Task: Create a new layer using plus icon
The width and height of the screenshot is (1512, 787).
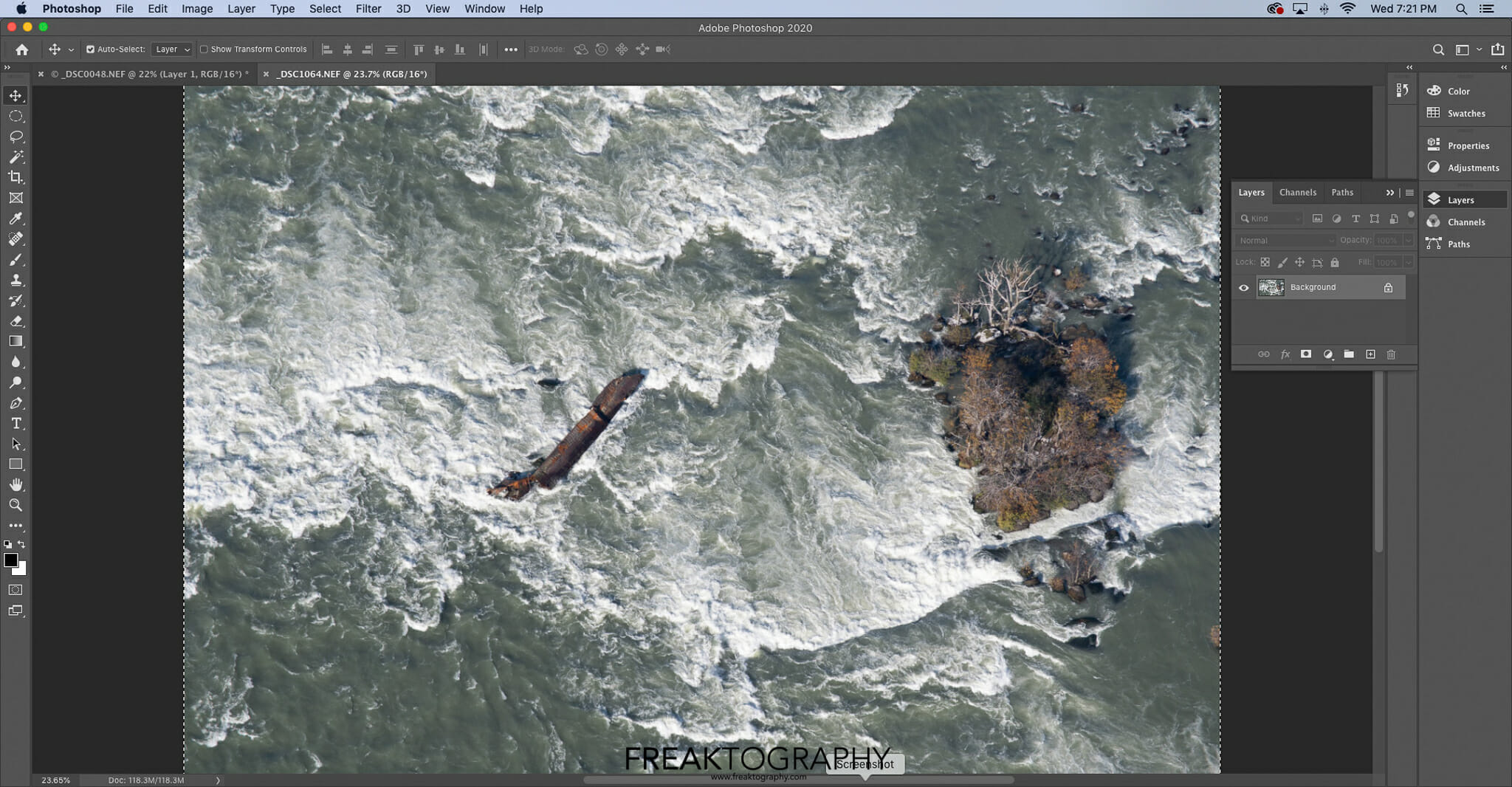Action: click(x=1370, y=354)
